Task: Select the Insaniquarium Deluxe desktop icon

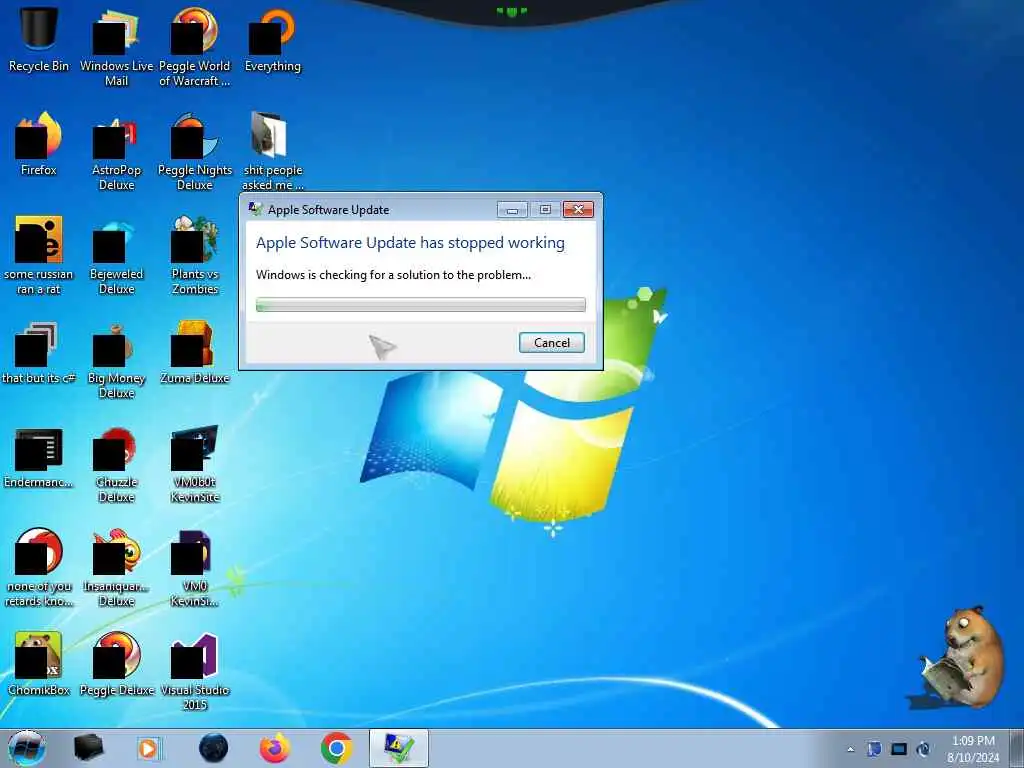Action: 116,566
